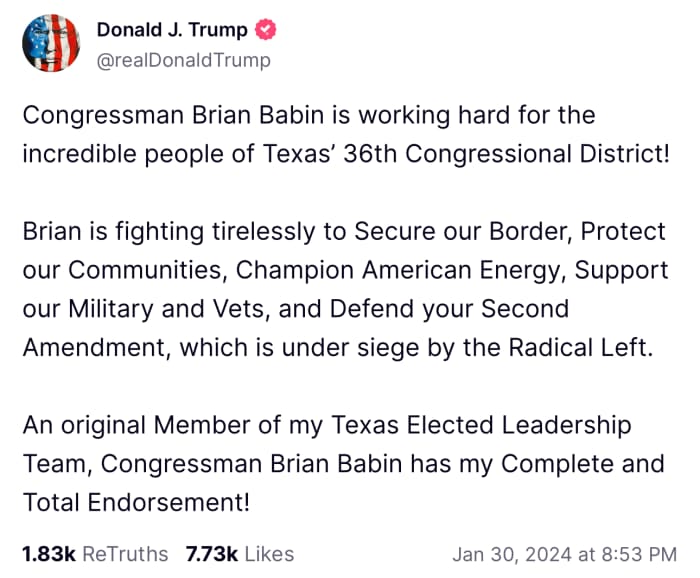Open the Donald J. Trump display name
Screen dimensions: 700x578
[x=172, y=29]
